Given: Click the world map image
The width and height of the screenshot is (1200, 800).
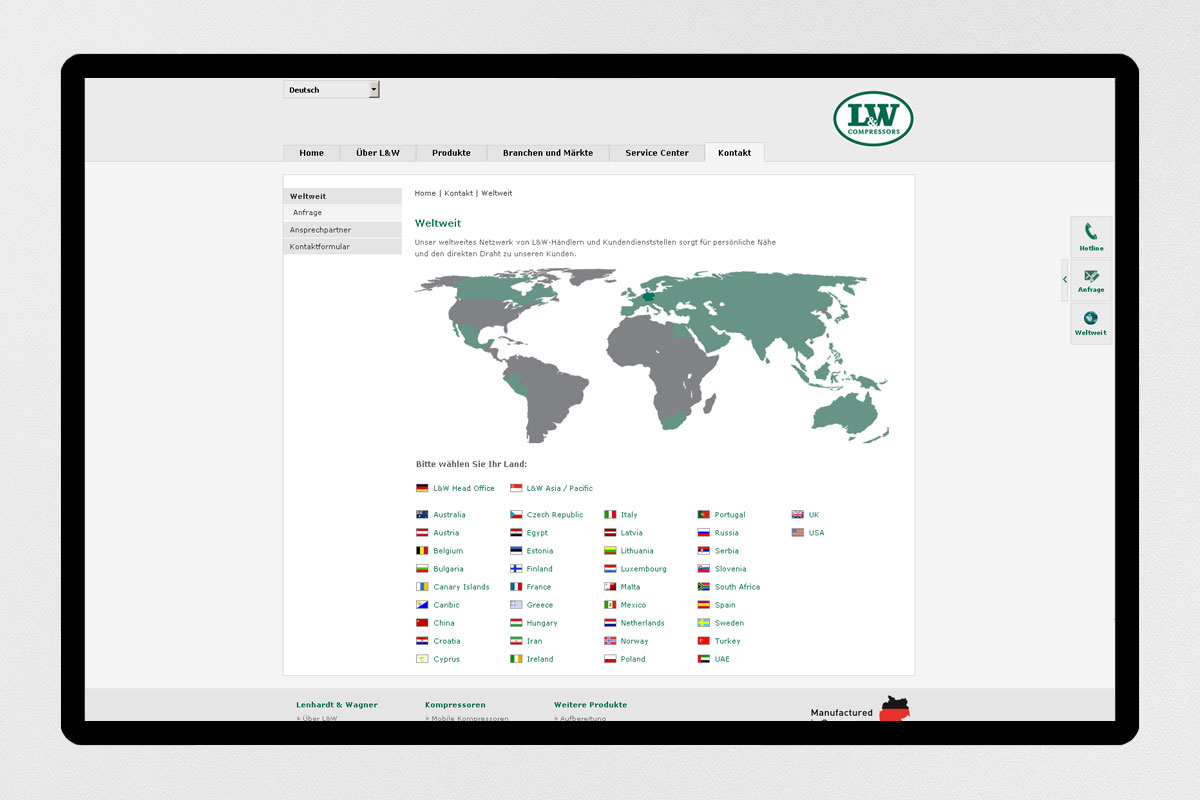Looking at the screenshot, I should (x=651, y=355).
